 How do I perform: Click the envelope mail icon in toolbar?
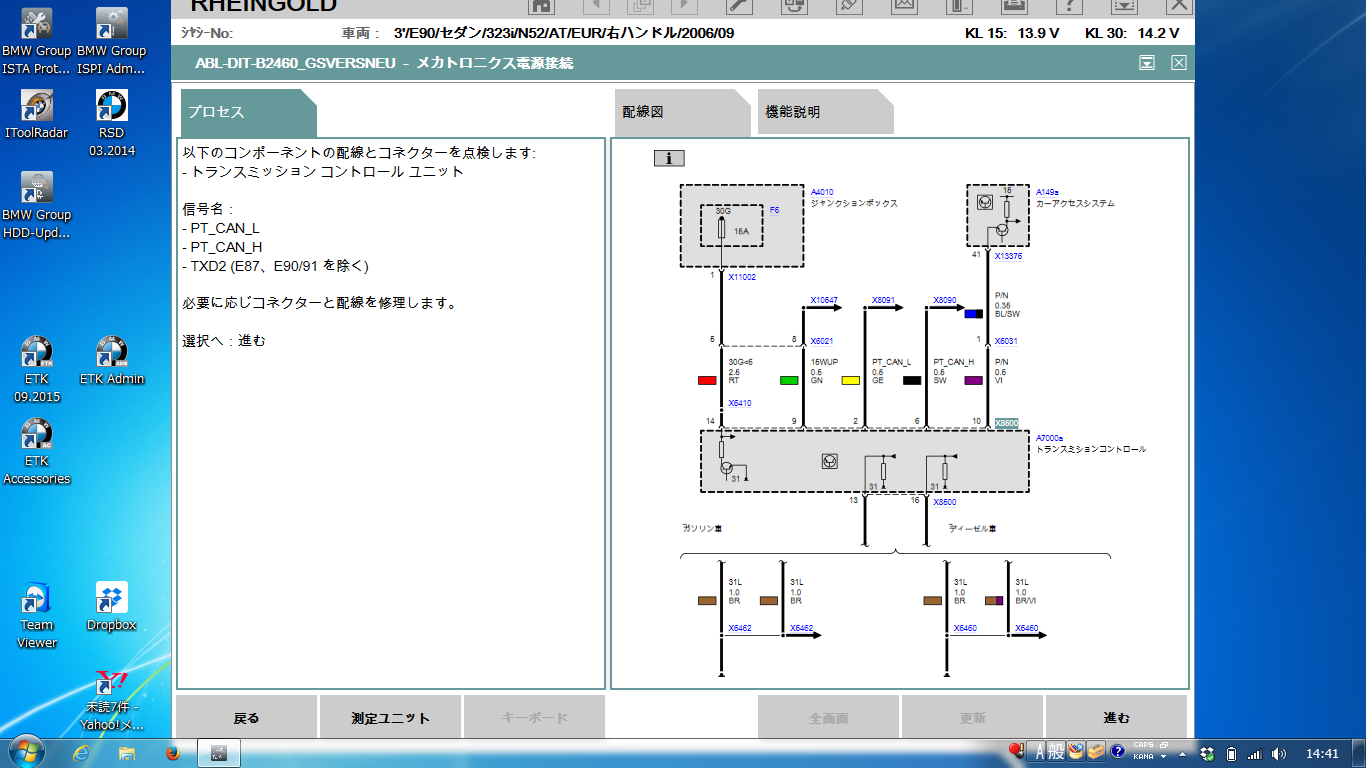click(904, 5)
